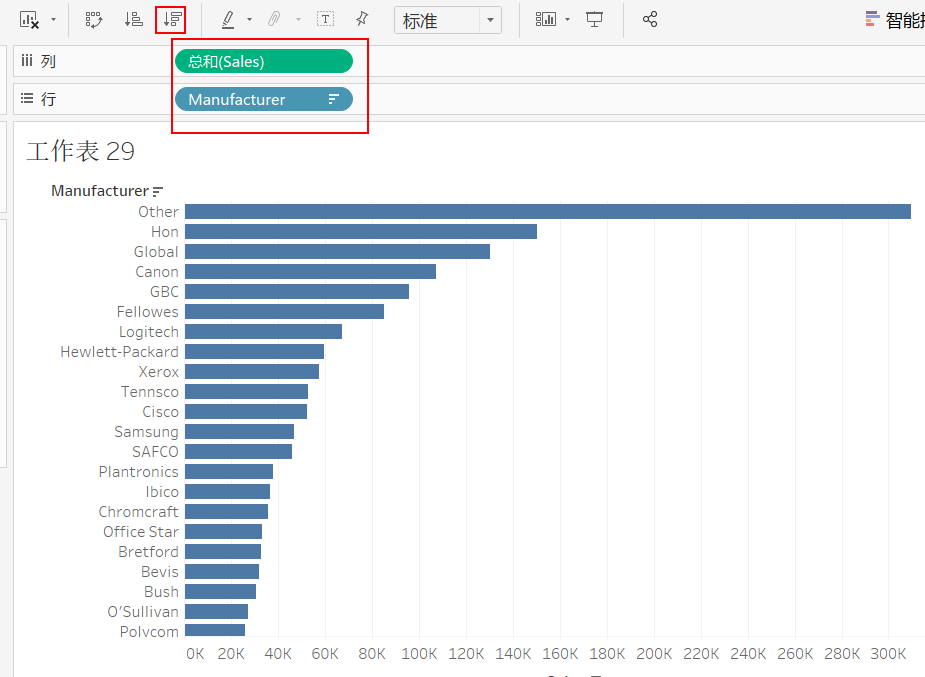The height and width of the screenshot is (677, 925).
Task: Sort ascending using the toolbar icon
Action: pos(133,19)
